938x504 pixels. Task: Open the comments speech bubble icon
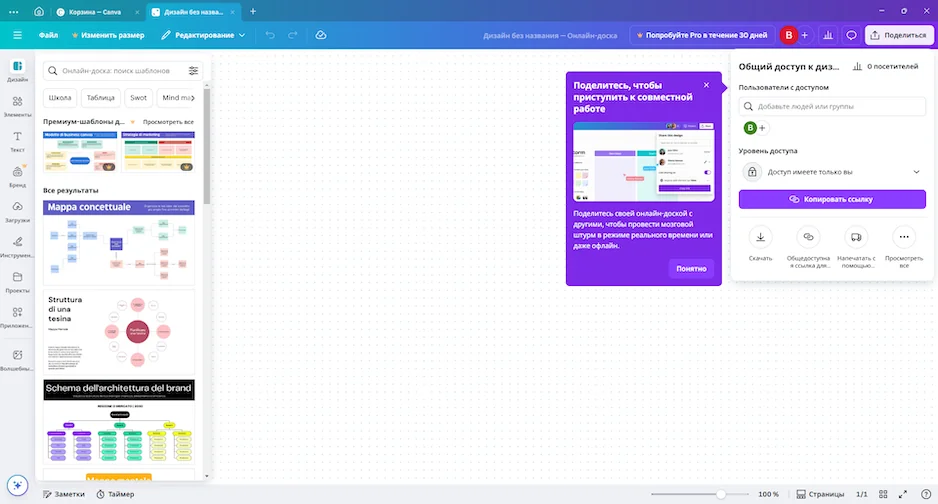851,35
